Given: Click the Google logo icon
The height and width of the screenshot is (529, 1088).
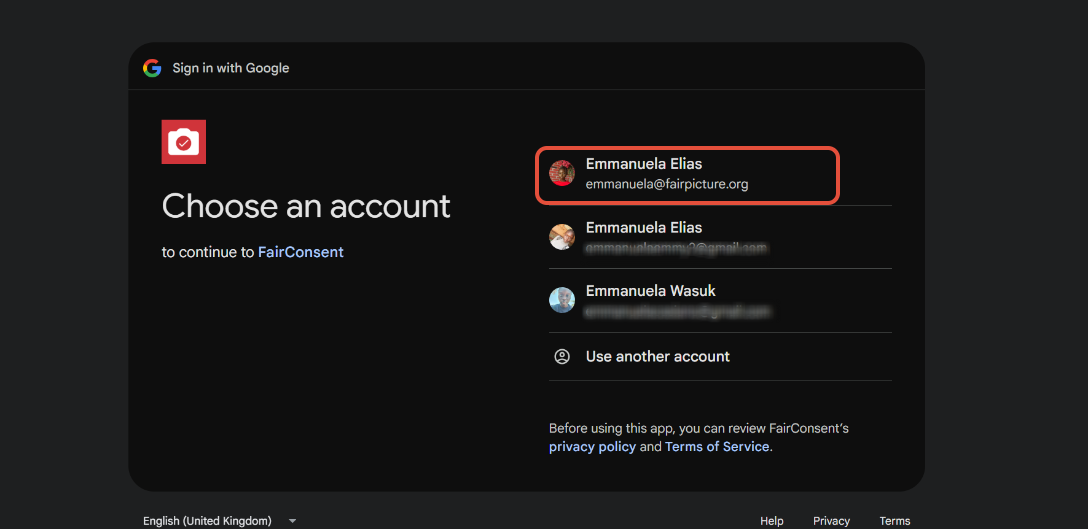Looking at the screenshot, I should click(x=152, y=68).
